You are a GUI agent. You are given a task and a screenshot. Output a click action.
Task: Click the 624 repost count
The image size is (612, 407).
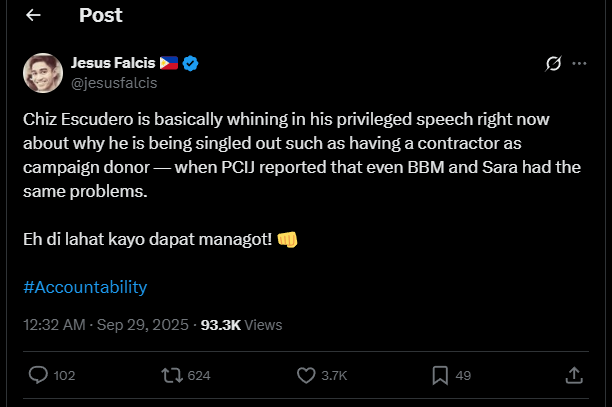pyautogui.click(x=199, y=376)
